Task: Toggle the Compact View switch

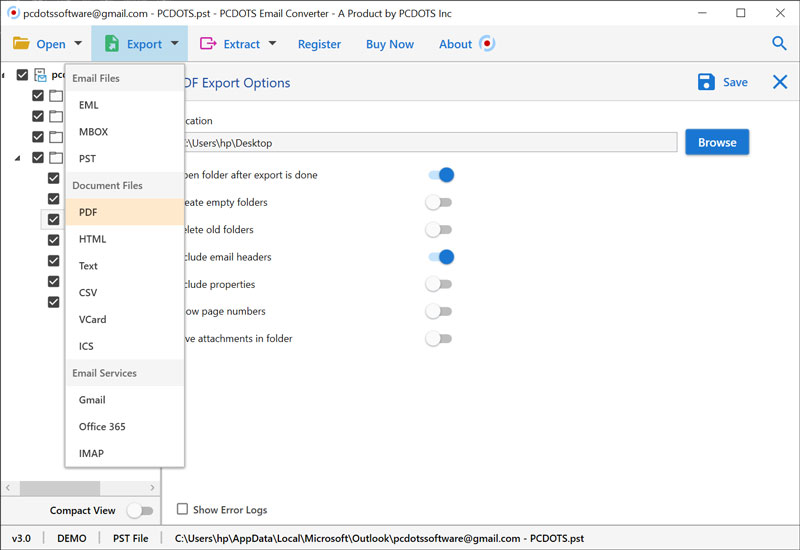Action: point(140,510)
